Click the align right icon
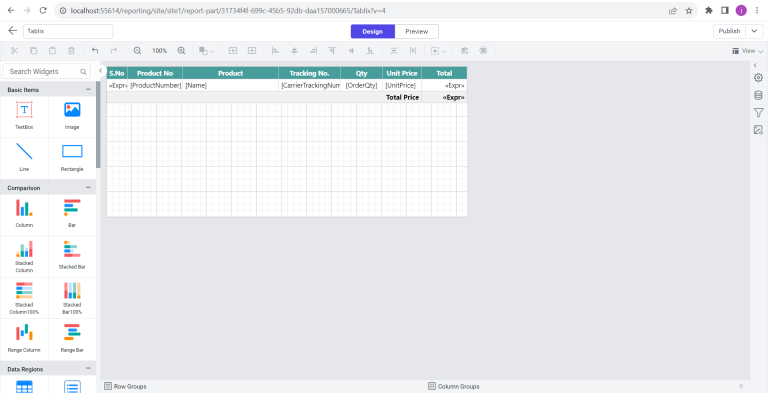The width and height of the screenshot is (768, 393). [313, 50]
